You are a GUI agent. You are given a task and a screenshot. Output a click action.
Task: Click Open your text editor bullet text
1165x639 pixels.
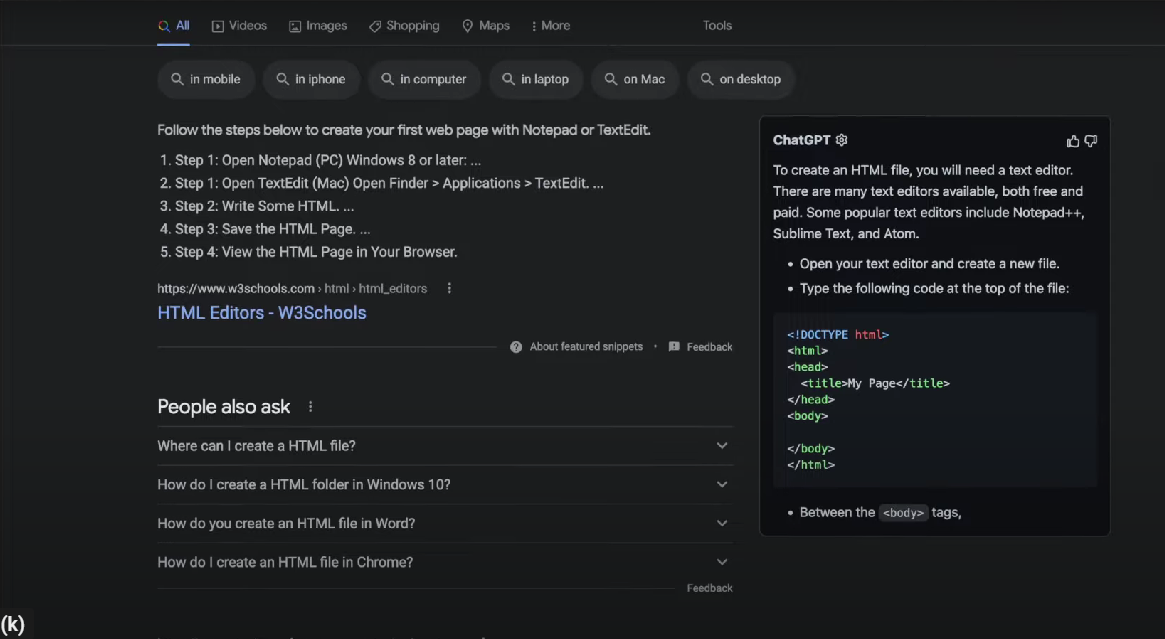[x=929, y=264]
